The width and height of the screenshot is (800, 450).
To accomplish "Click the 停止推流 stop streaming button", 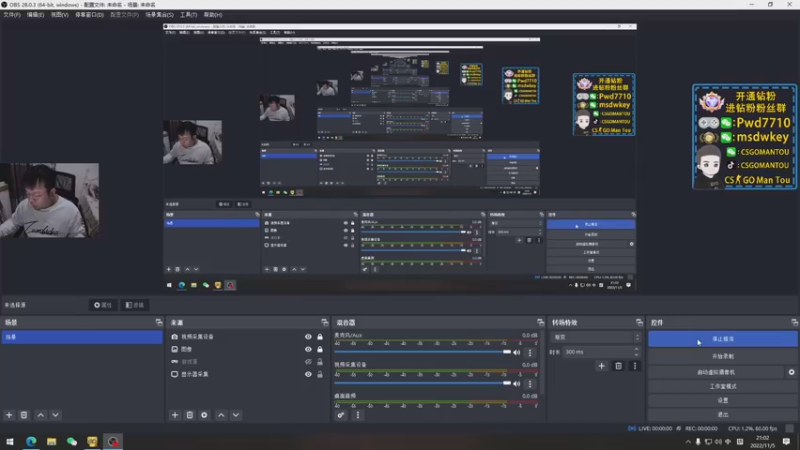I will [x=723, y=339].
